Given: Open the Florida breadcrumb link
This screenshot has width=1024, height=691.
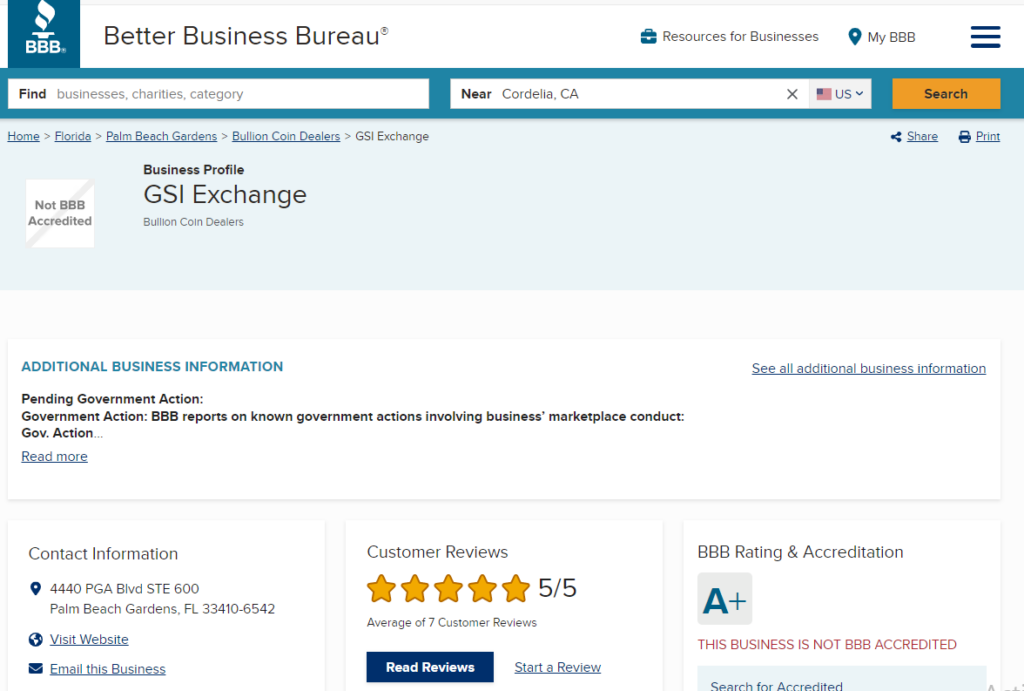Looking at the screenshot, I should [72, 137].
